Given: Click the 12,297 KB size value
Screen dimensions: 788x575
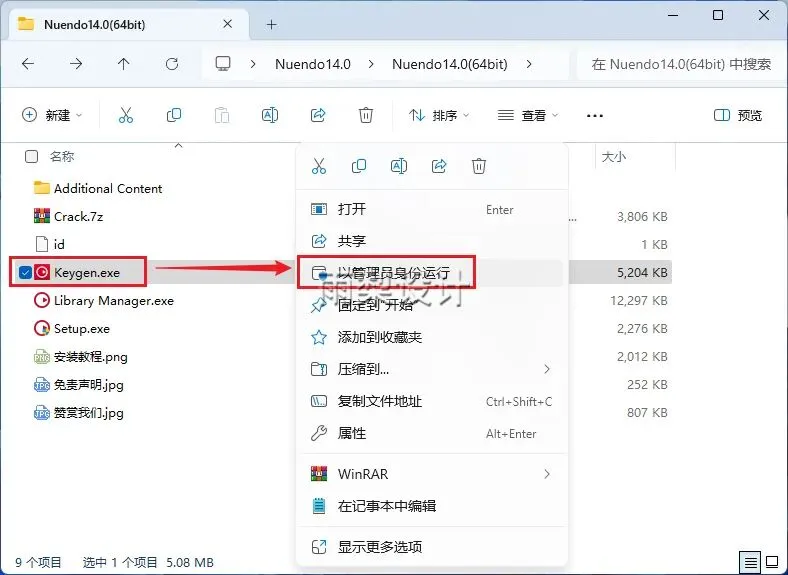Looking at the screenshot, I should coord(638,301).
